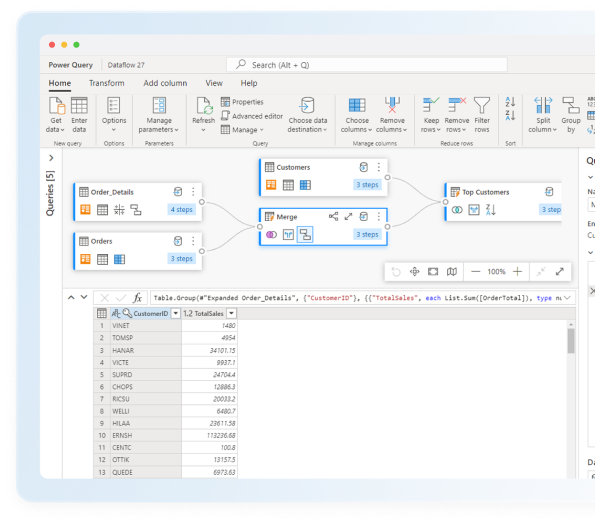Click the diagram reset/undo icon

pos(396,272)
